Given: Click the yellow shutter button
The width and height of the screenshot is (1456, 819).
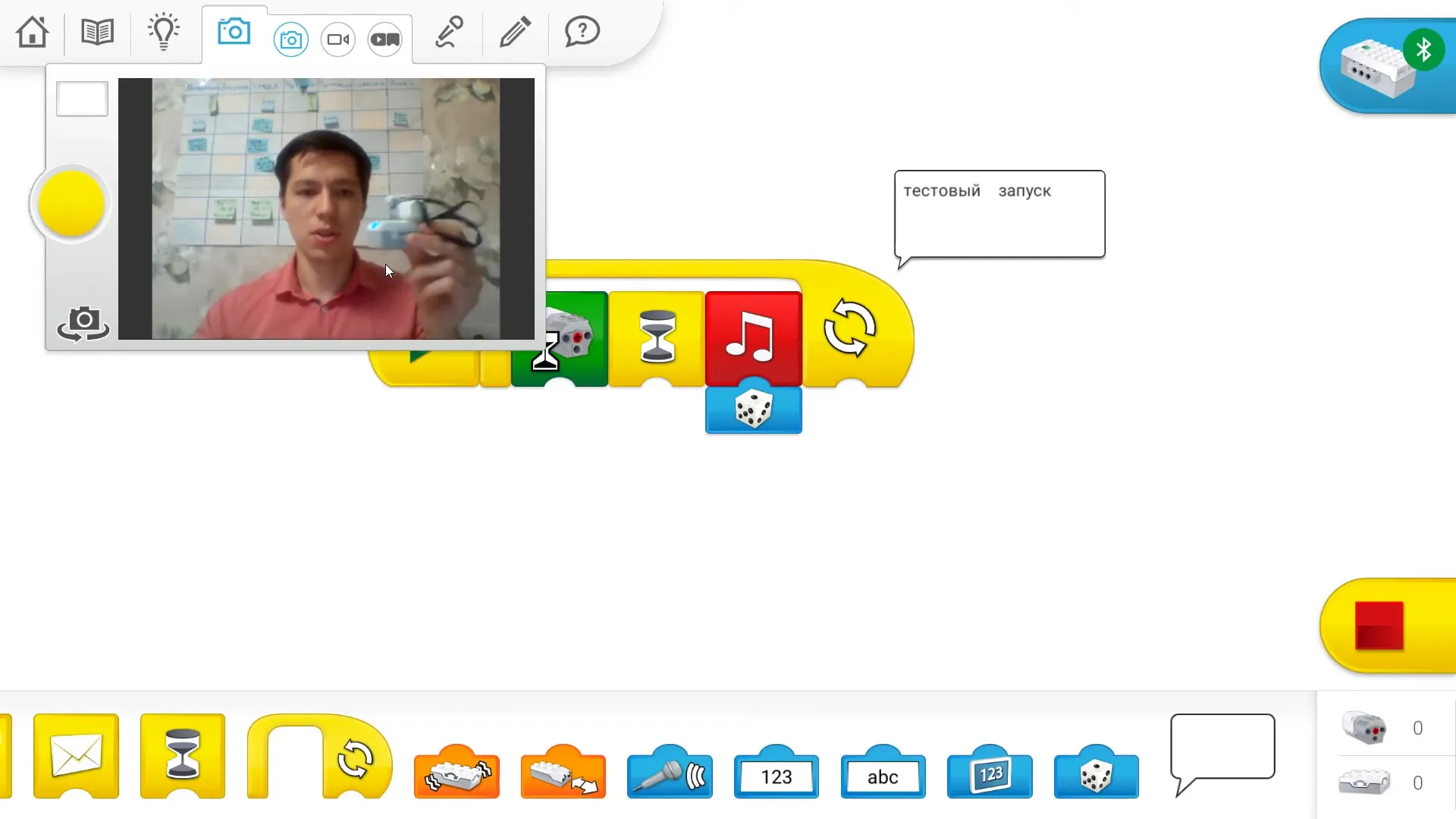Looking at the screenshot, I should [x=71, y=203].
